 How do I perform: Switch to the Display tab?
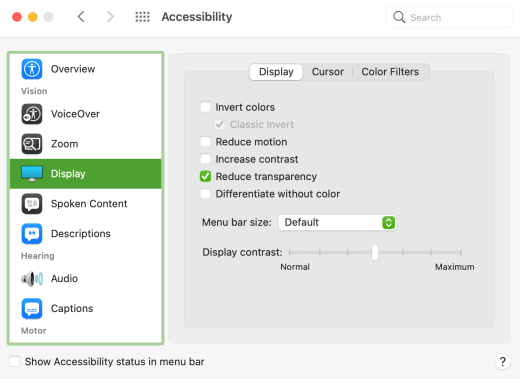pos(276,72)
